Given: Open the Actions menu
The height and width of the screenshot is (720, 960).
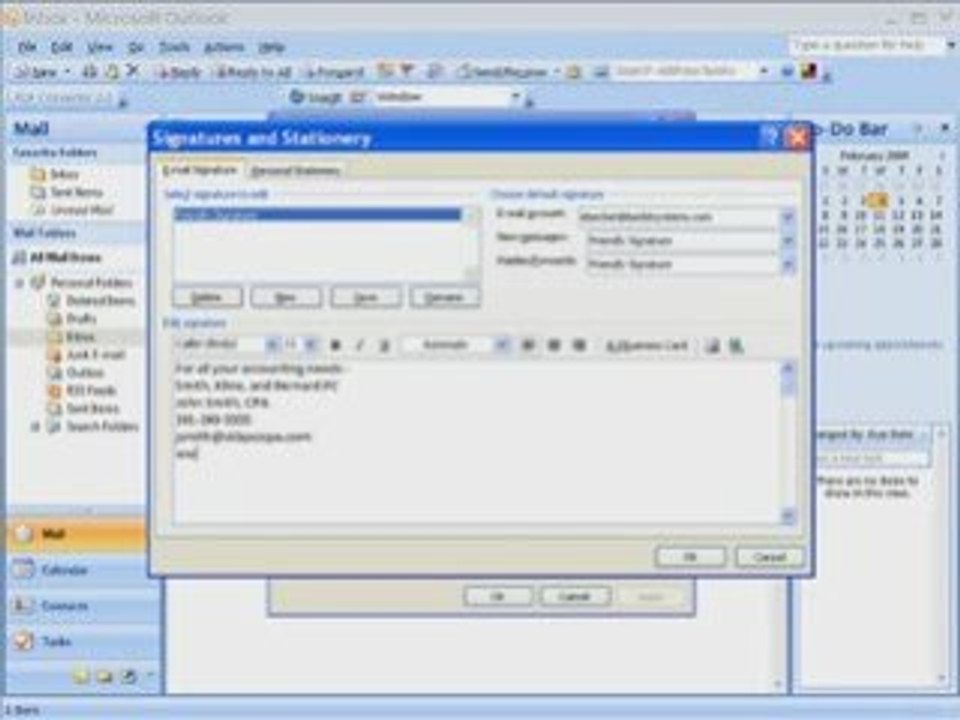Looking at the screenshot, I should [x=224, y=47].
